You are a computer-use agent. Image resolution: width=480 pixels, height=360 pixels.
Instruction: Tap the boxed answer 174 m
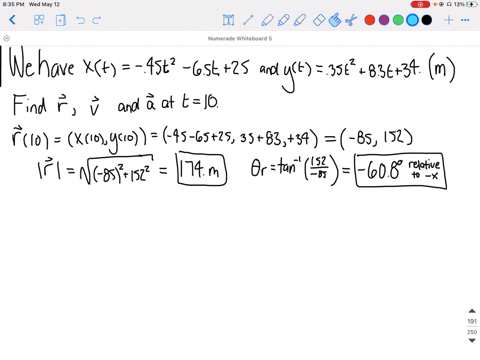tap(202, 169)
